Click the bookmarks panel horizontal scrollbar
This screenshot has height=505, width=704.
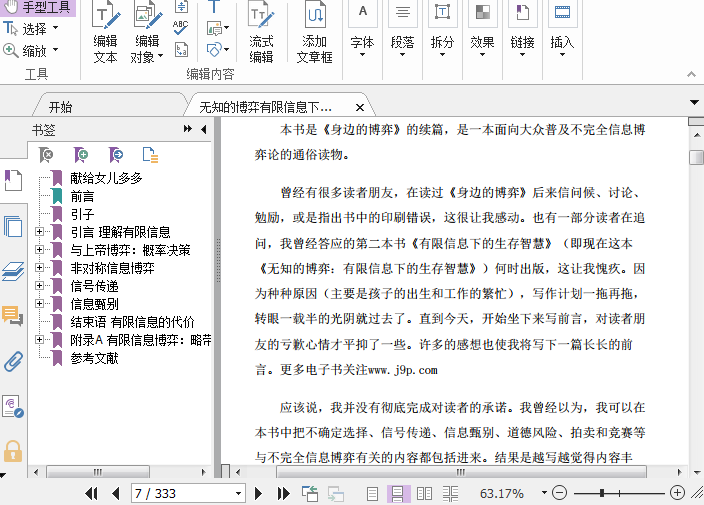pos(97,472)
